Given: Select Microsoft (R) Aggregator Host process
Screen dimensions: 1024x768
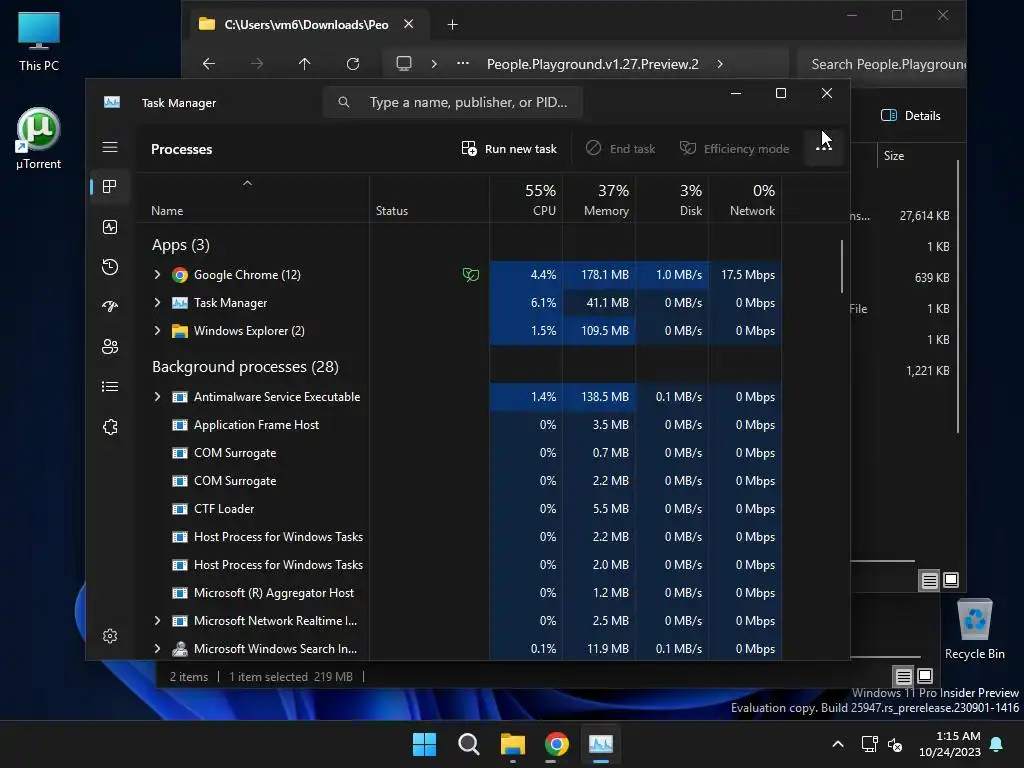Looking at the screenshot, I should [x=459, y=593].
